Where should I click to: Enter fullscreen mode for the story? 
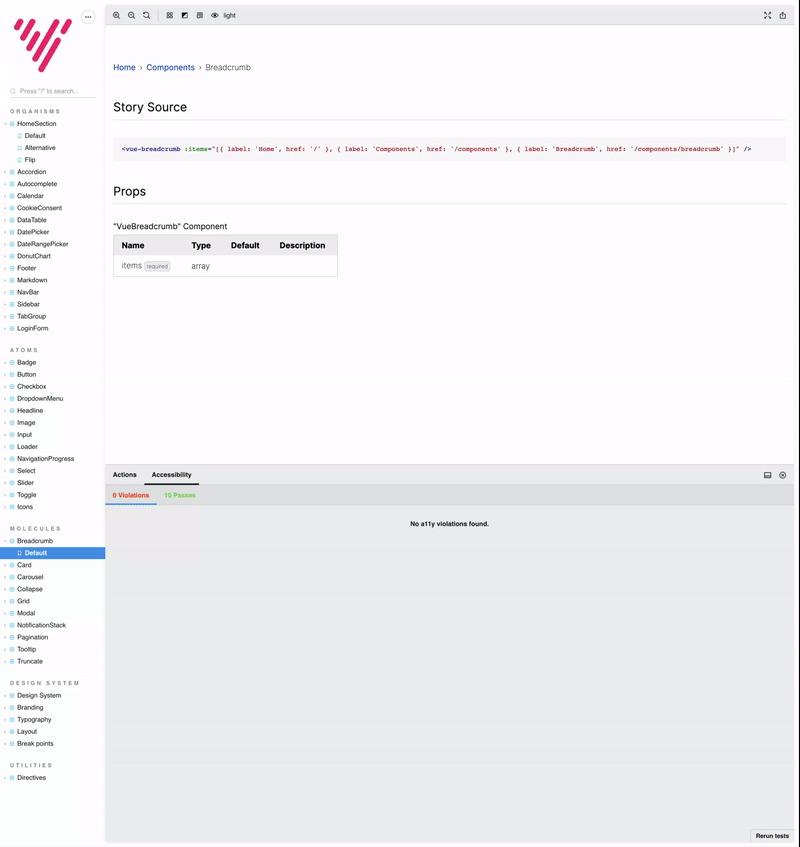click(x=767, y=15)
